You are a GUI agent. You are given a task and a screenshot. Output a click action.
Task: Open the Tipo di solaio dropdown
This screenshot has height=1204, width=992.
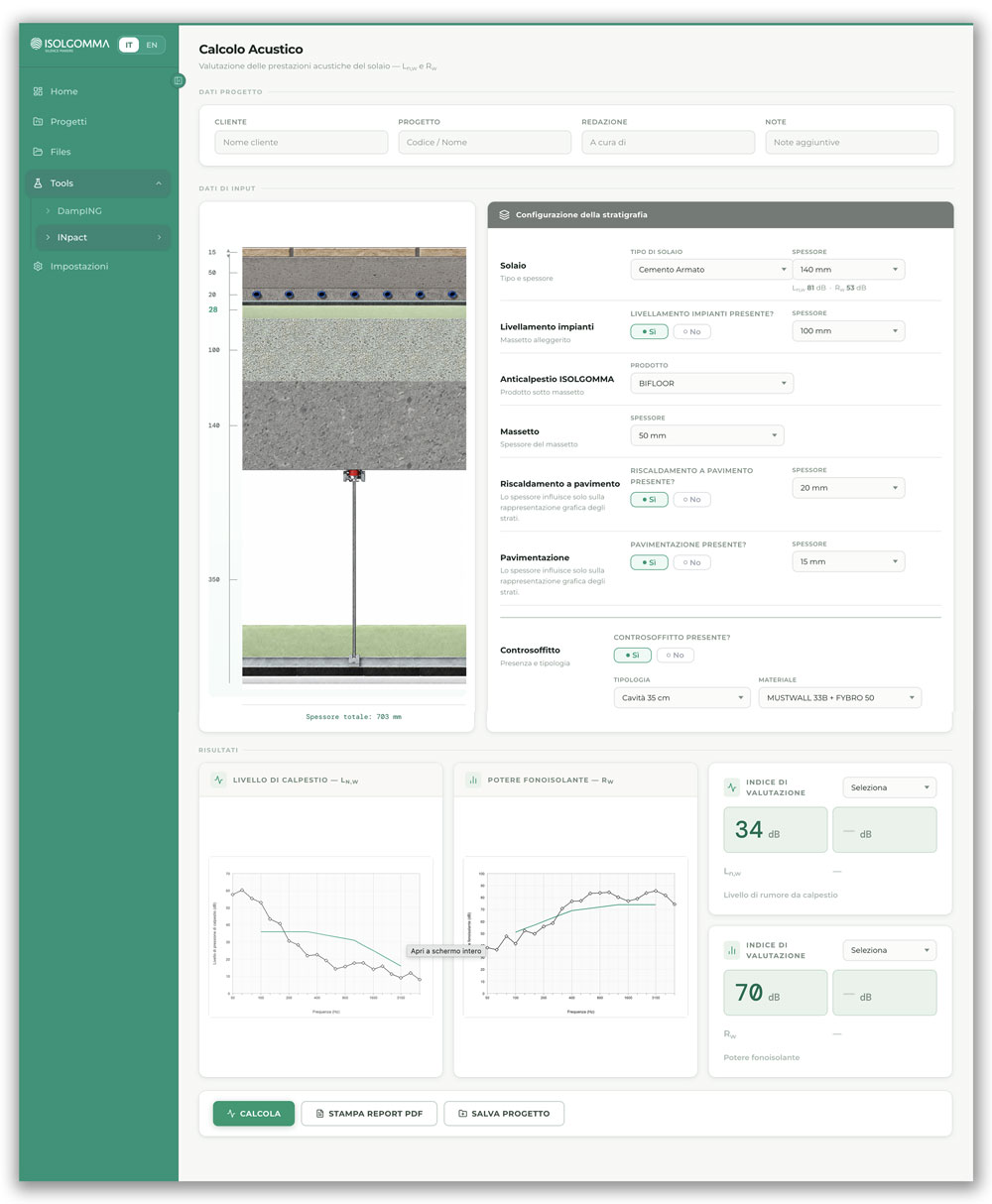711,269
